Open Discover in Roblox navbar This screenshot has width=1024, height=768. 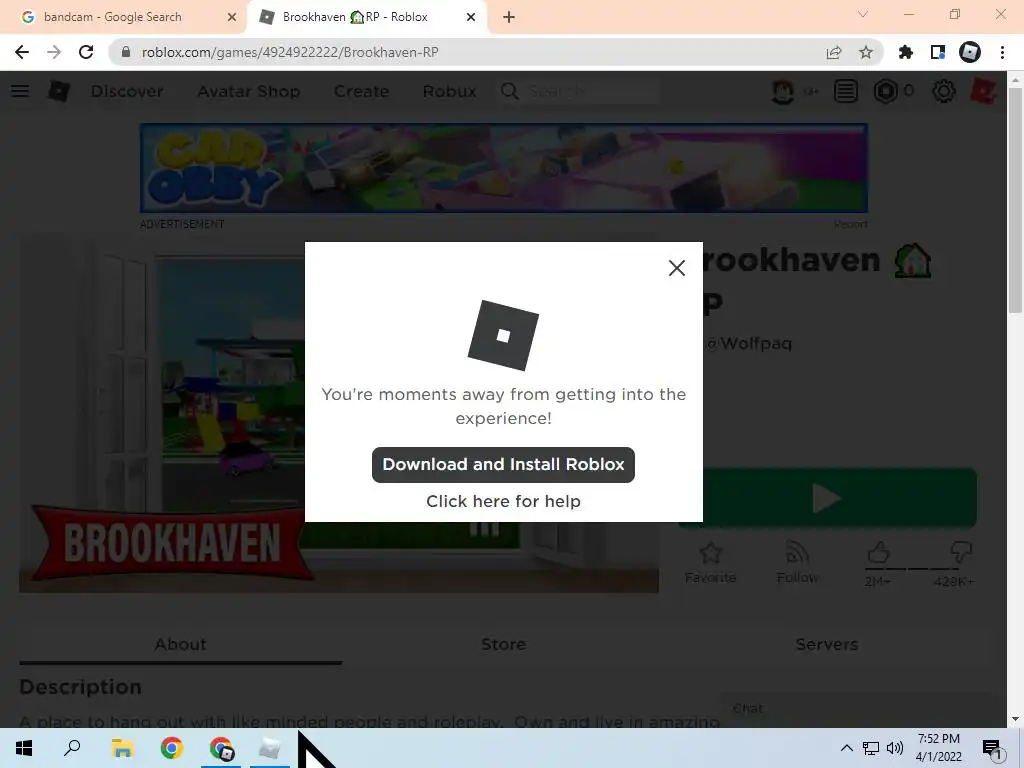pyautogui.click(x=127, y=91)
